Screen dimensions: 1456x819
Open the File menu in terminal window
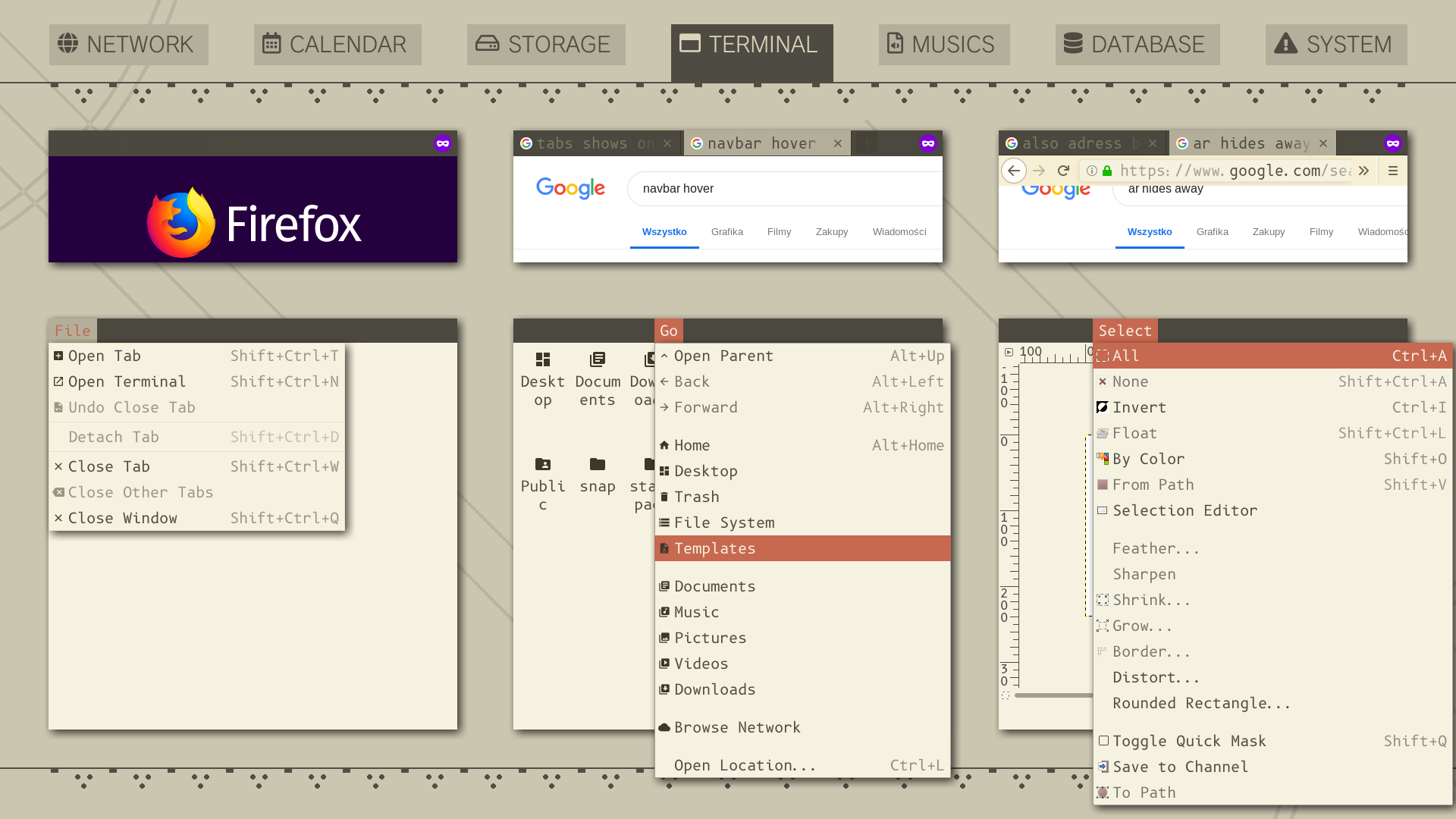point(73,331)
